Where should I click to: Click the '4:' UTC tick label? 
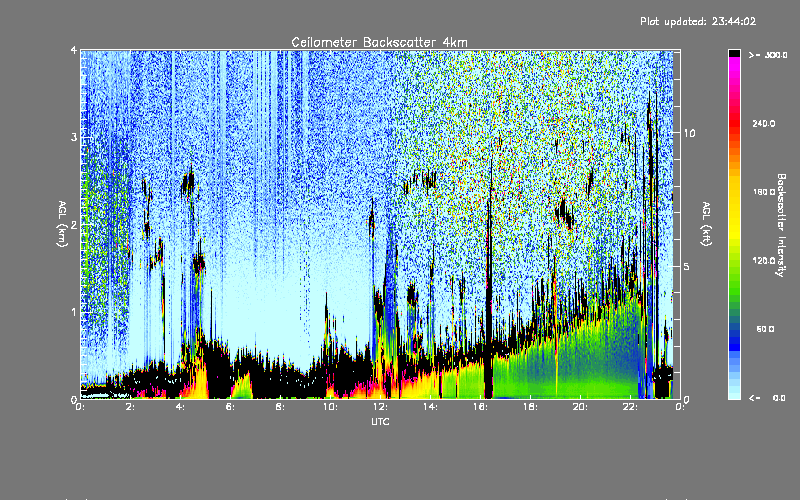pyautogui.click(x=180, y=407)
